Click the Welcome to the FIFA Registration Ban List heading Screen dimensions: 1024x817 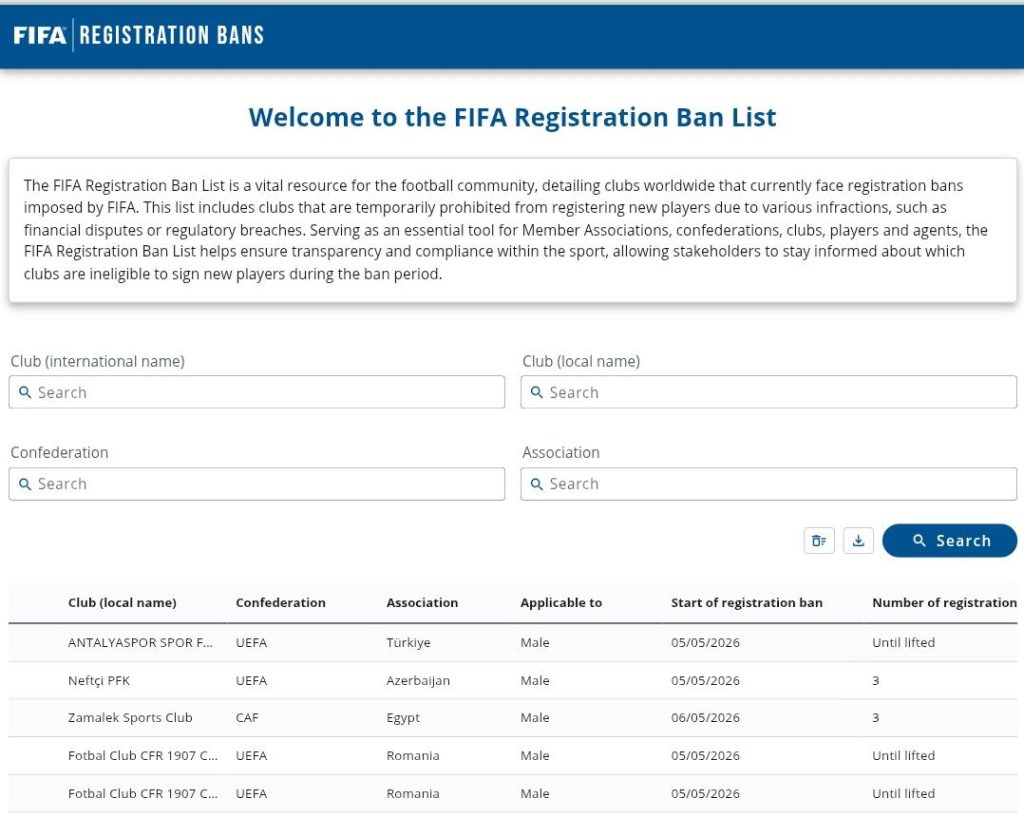[513, 118]
